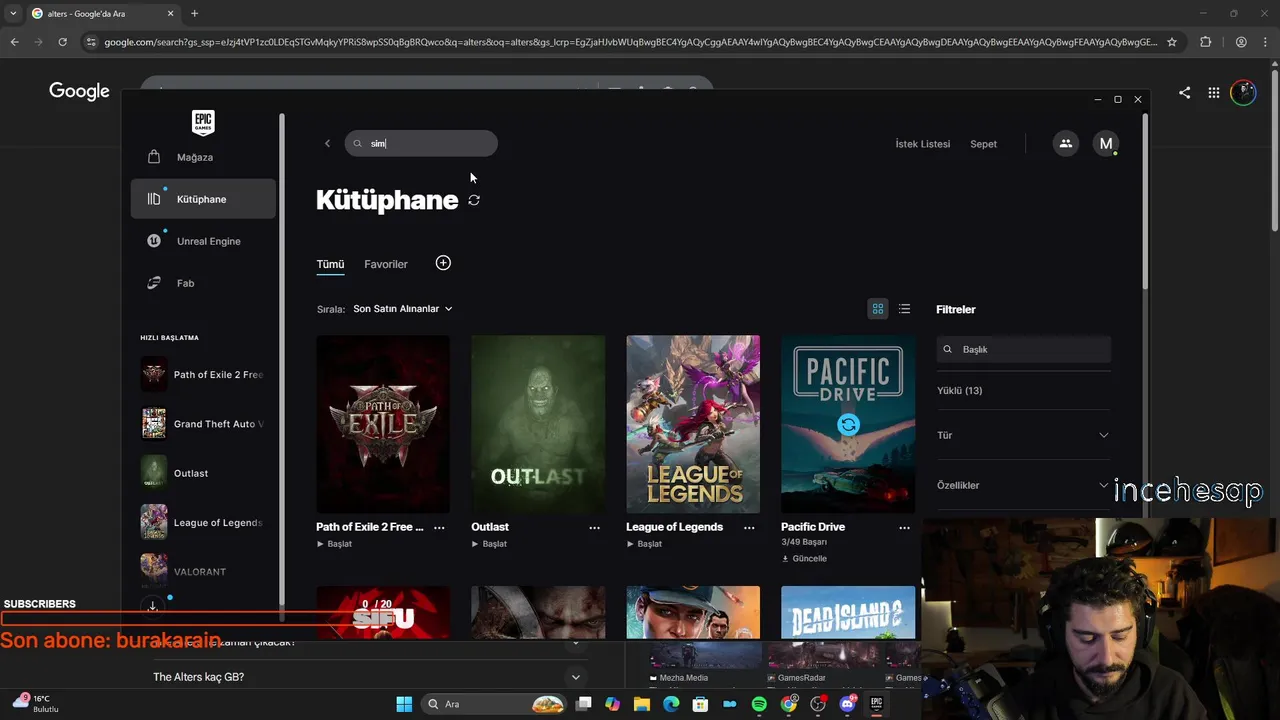Viewport: 1280px width, 720px height.
Task: Launch League of Legends from quick launch
Action: 203,522
